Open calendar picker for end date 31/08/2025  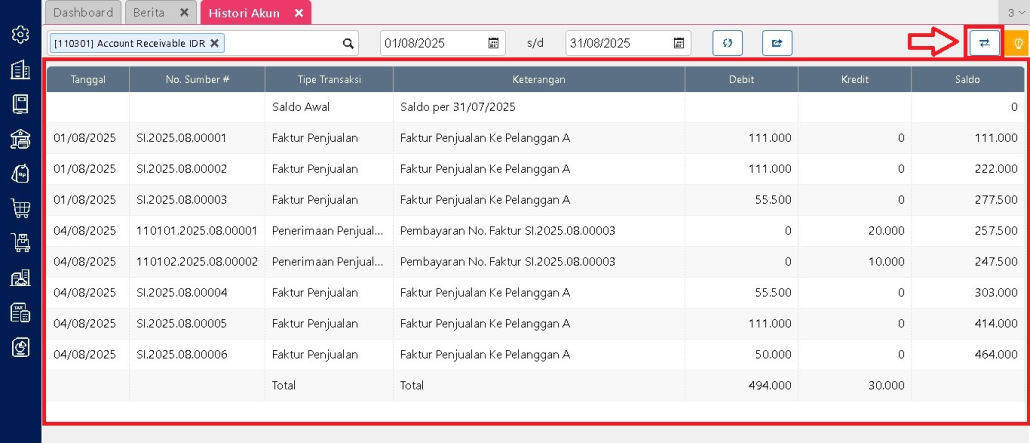tap(679, 43)
